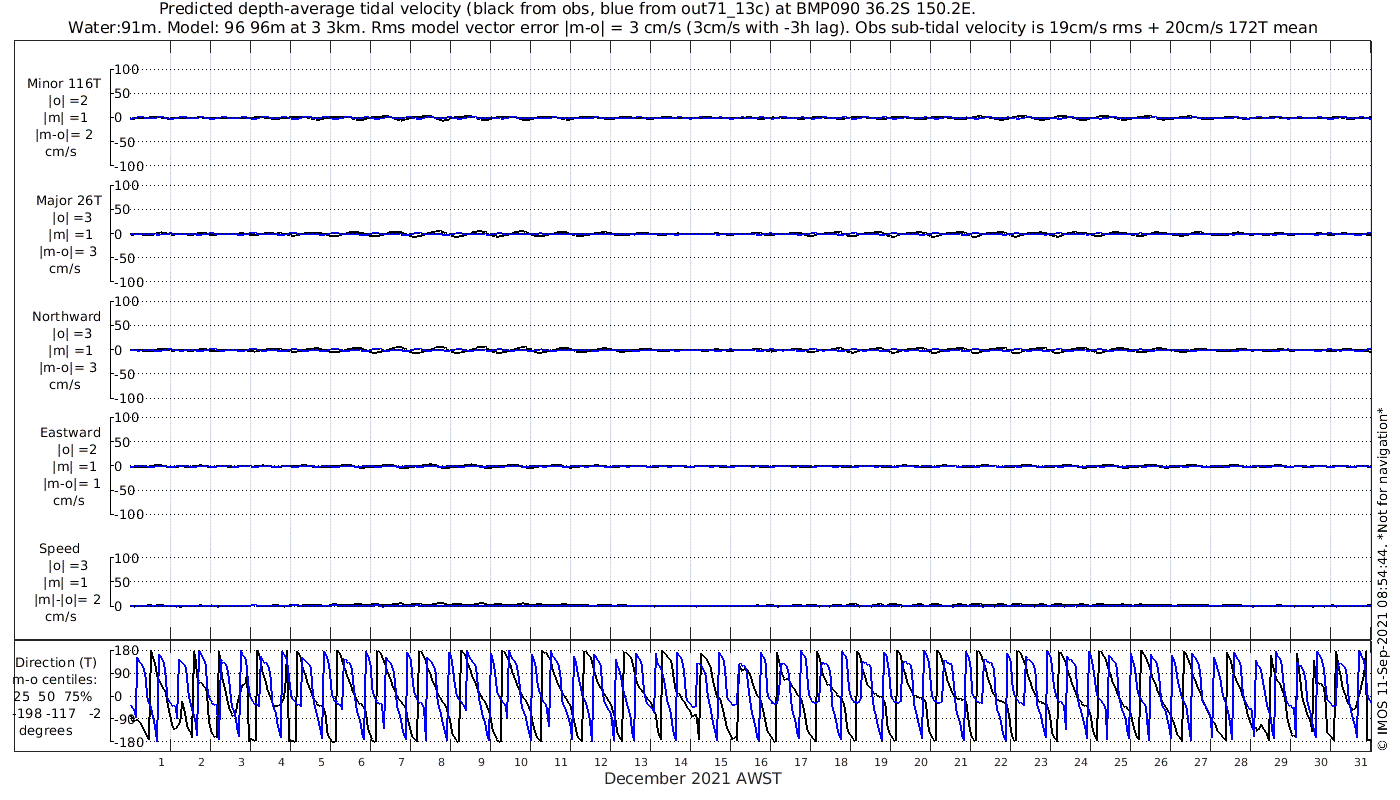Click day 25 tick label on x-axis
1400x800 pixels.
(x=1121, y=762)
